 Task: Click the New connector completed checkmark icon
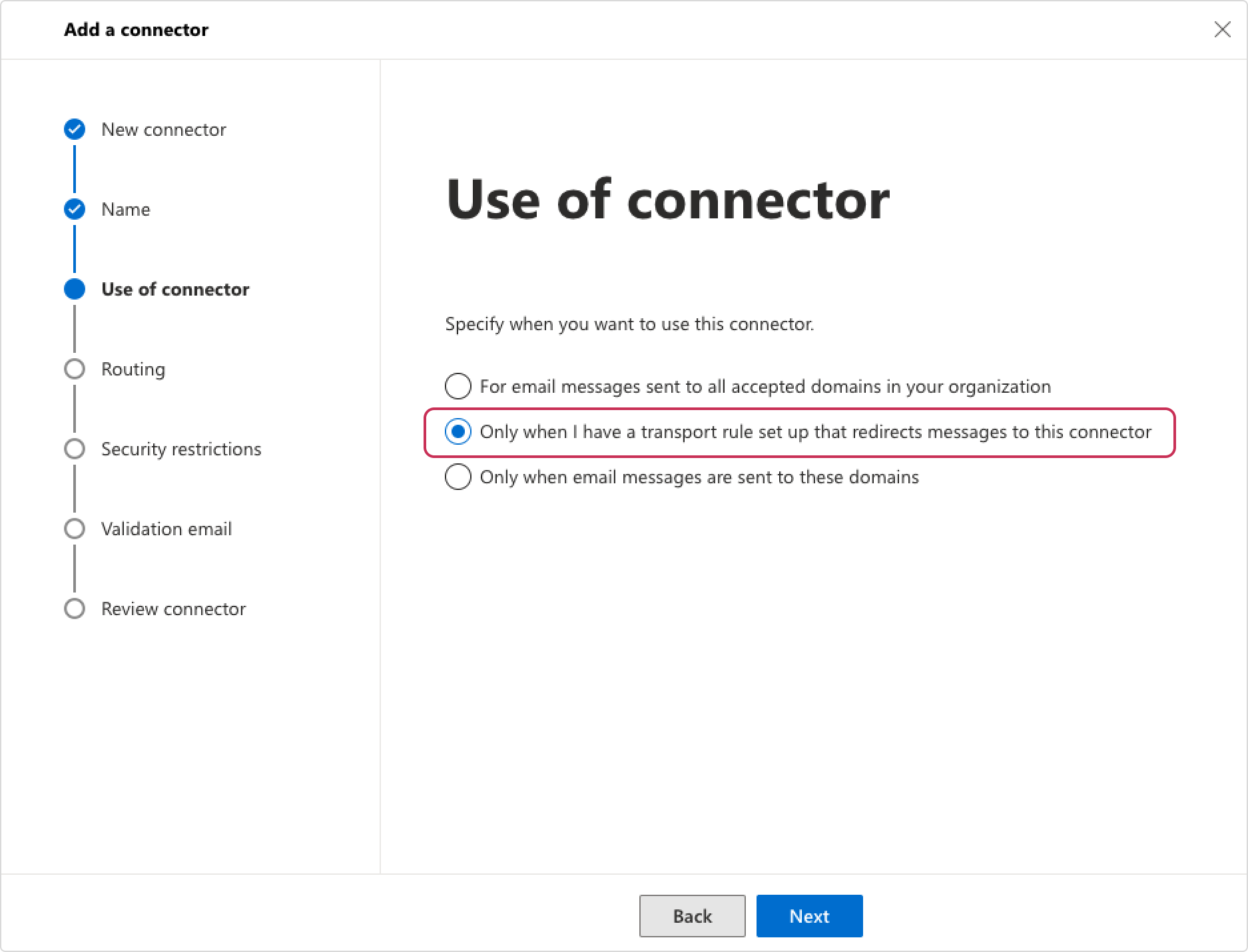click(x=75, y=129)
